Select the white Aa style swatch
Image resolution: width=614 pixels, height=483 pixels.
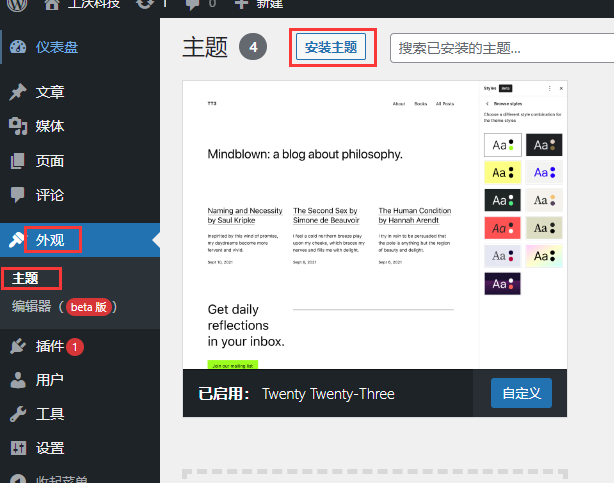pos(503,145)
